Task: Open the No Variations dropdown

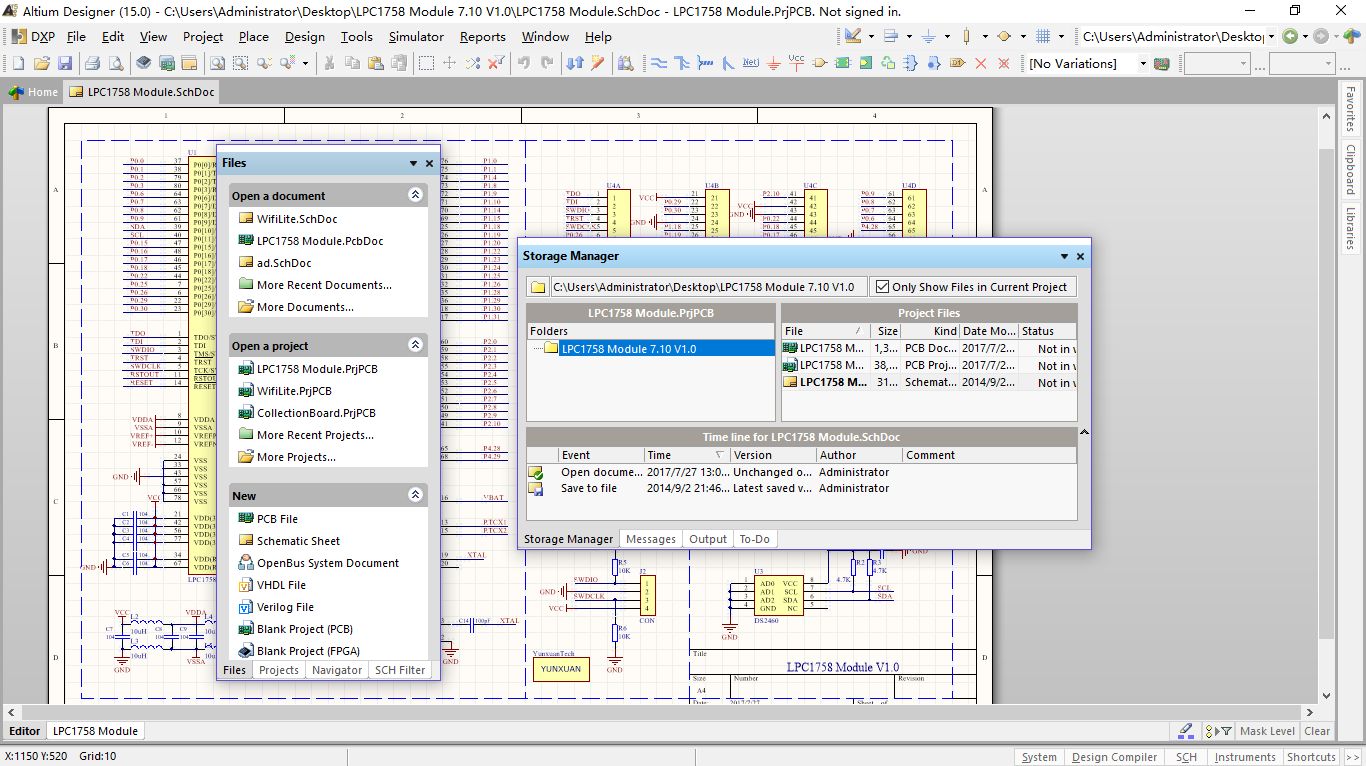Action: tap(1143, 63)
